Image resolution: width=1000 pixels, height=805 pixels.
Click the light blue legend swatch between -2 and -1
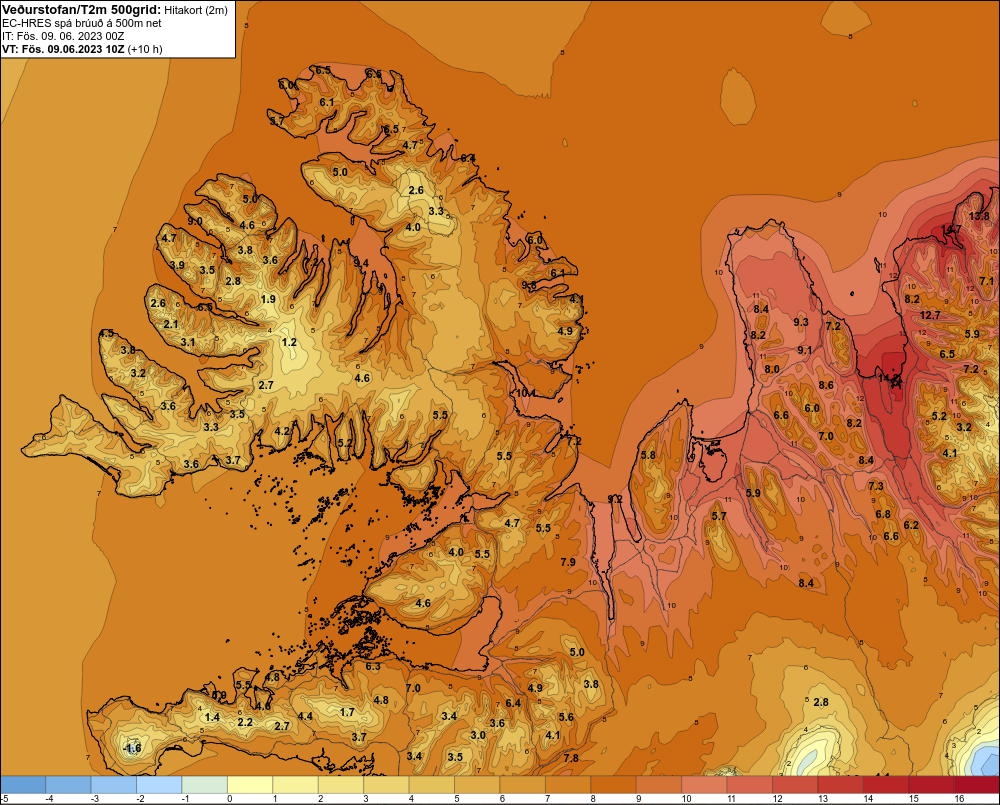[159, 785]
